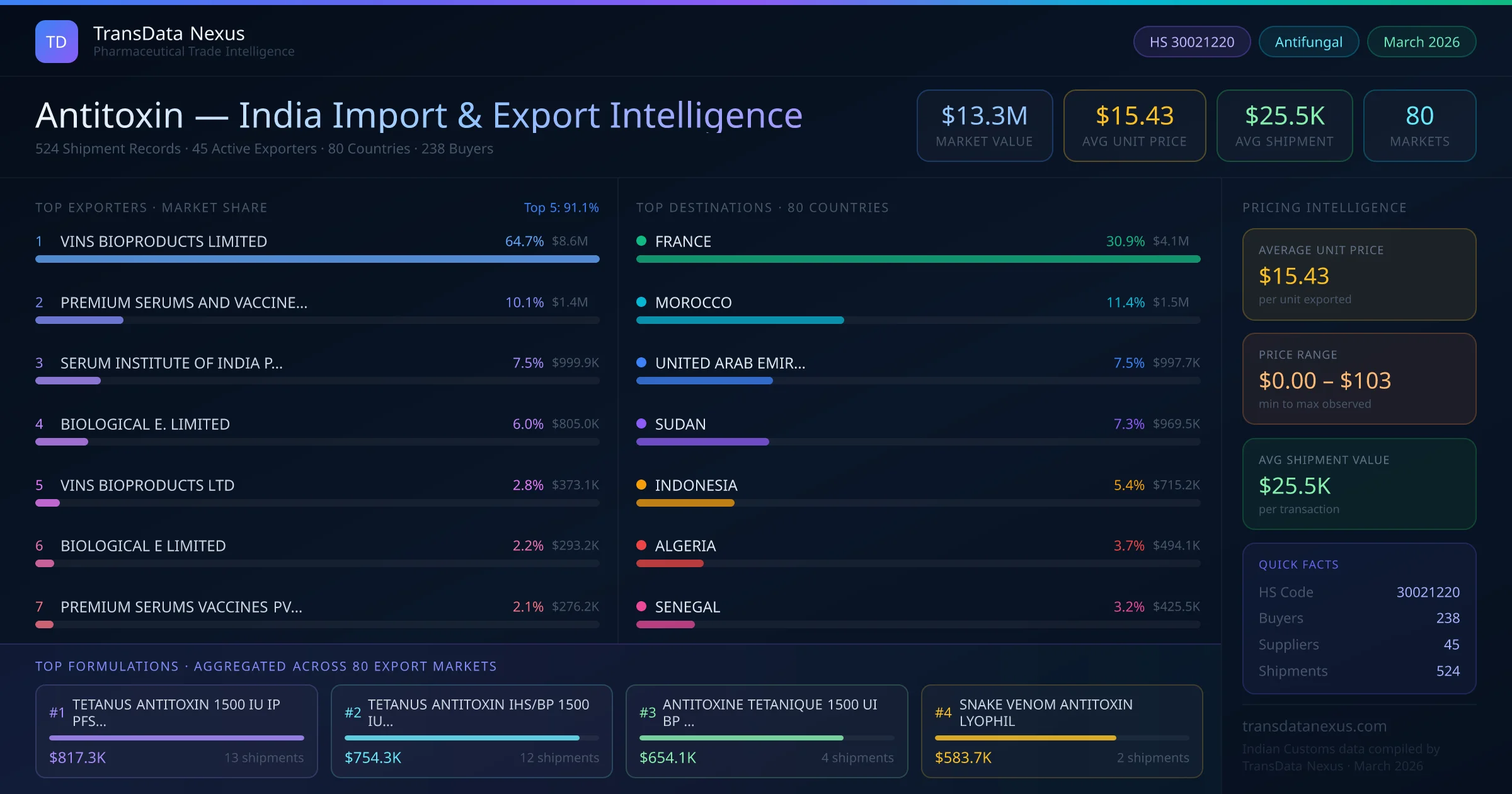
Task: Click the TD TransData Nexus logo
Action: 57,41
